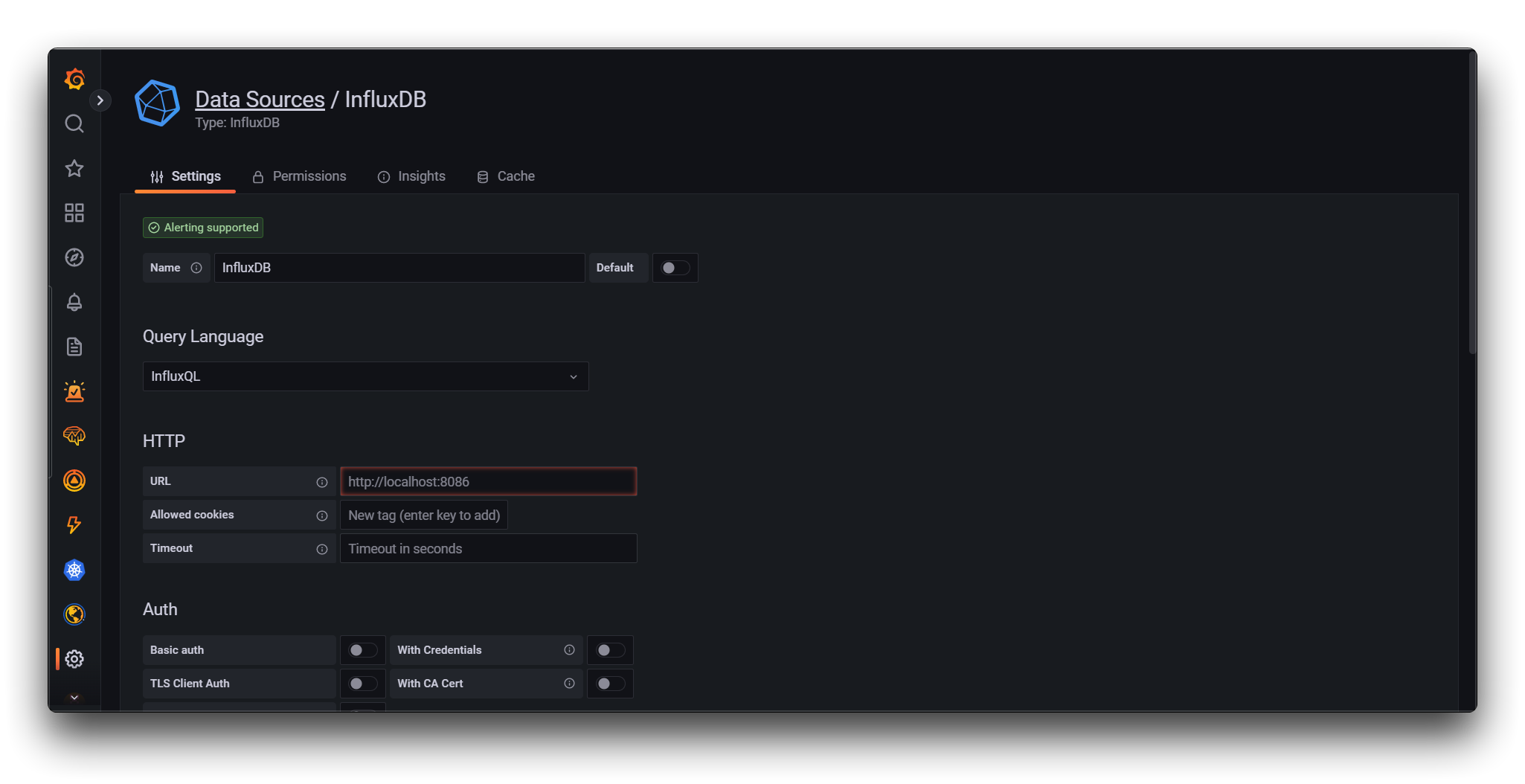Focus the Allowed cookies new tag field
Screen dimensions: 1525x784
pos(424,515)
